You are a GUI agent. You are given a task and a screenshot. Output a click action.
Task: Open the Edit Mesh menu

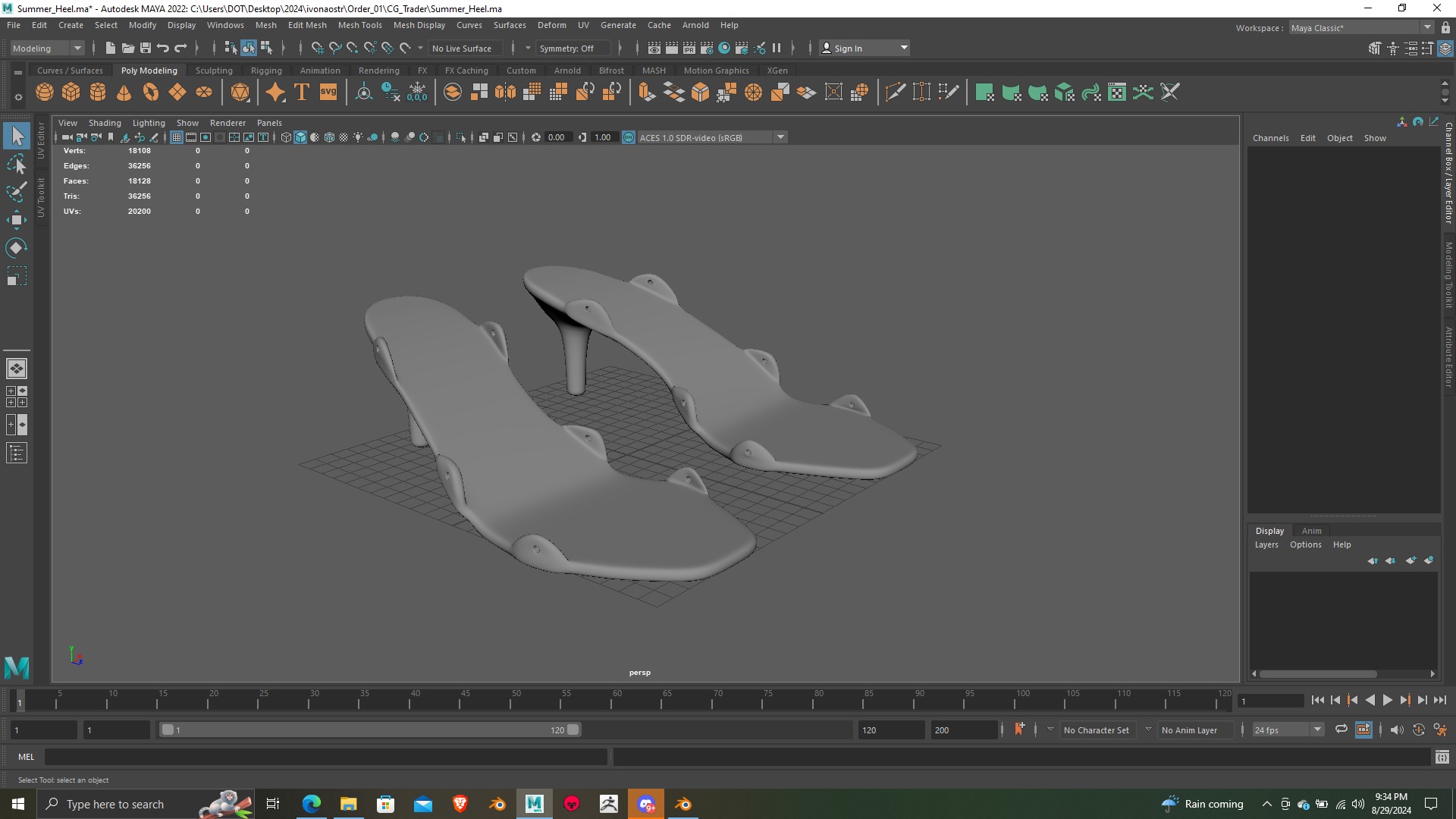point(307,25)
